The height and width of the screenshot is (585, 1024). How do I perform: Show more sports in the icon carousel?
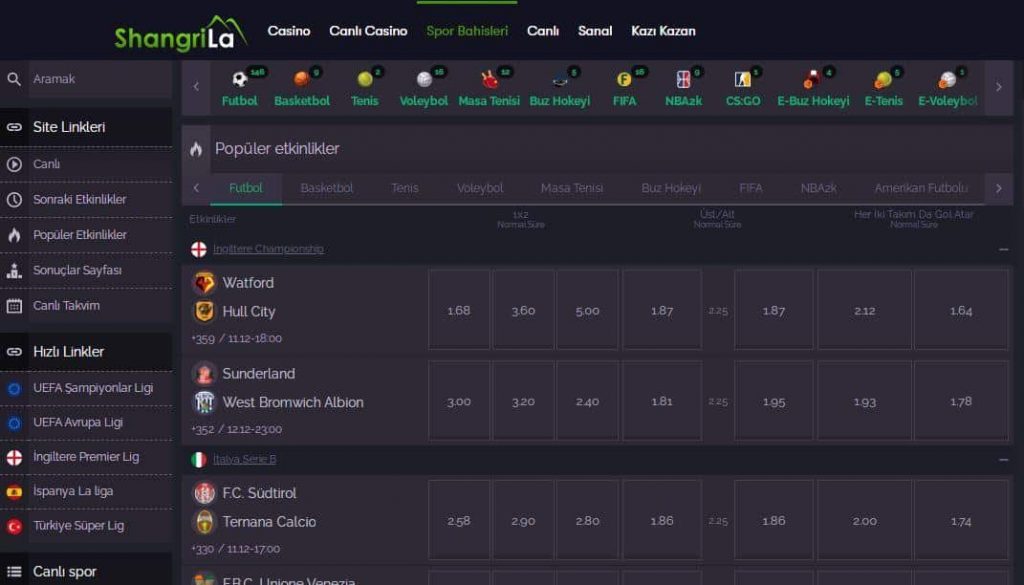pyautogui.click(x=999, y=87)
